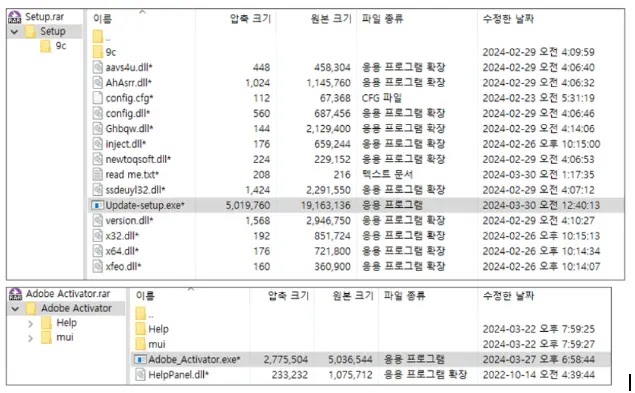This screenshot has height=393, width=635.
Task: Collapse the Adobe Activator tree node
Action: pos(15,309)
